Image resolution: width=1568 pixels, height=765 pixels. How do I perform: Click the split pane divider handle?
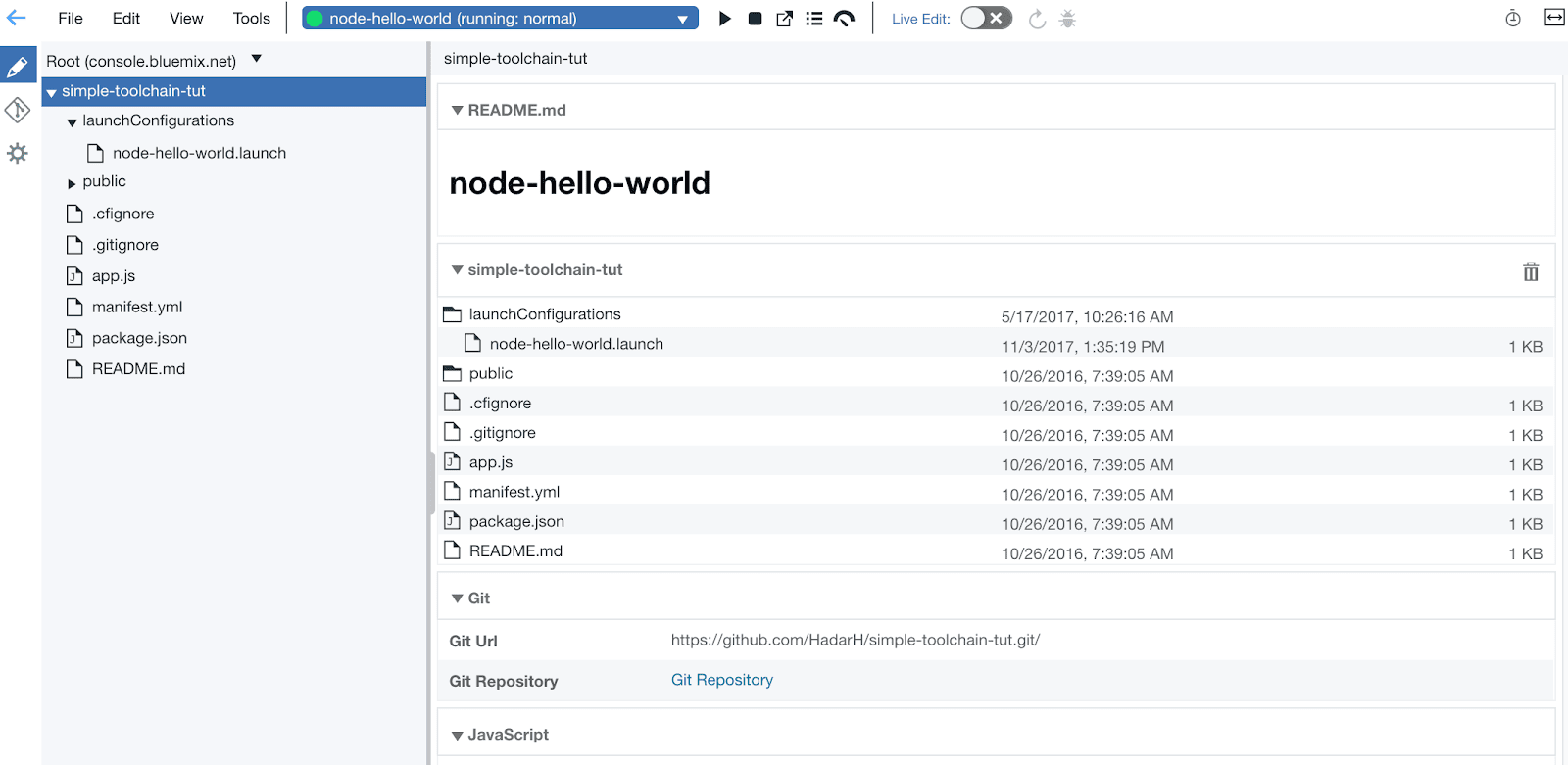tap(431, 483)
